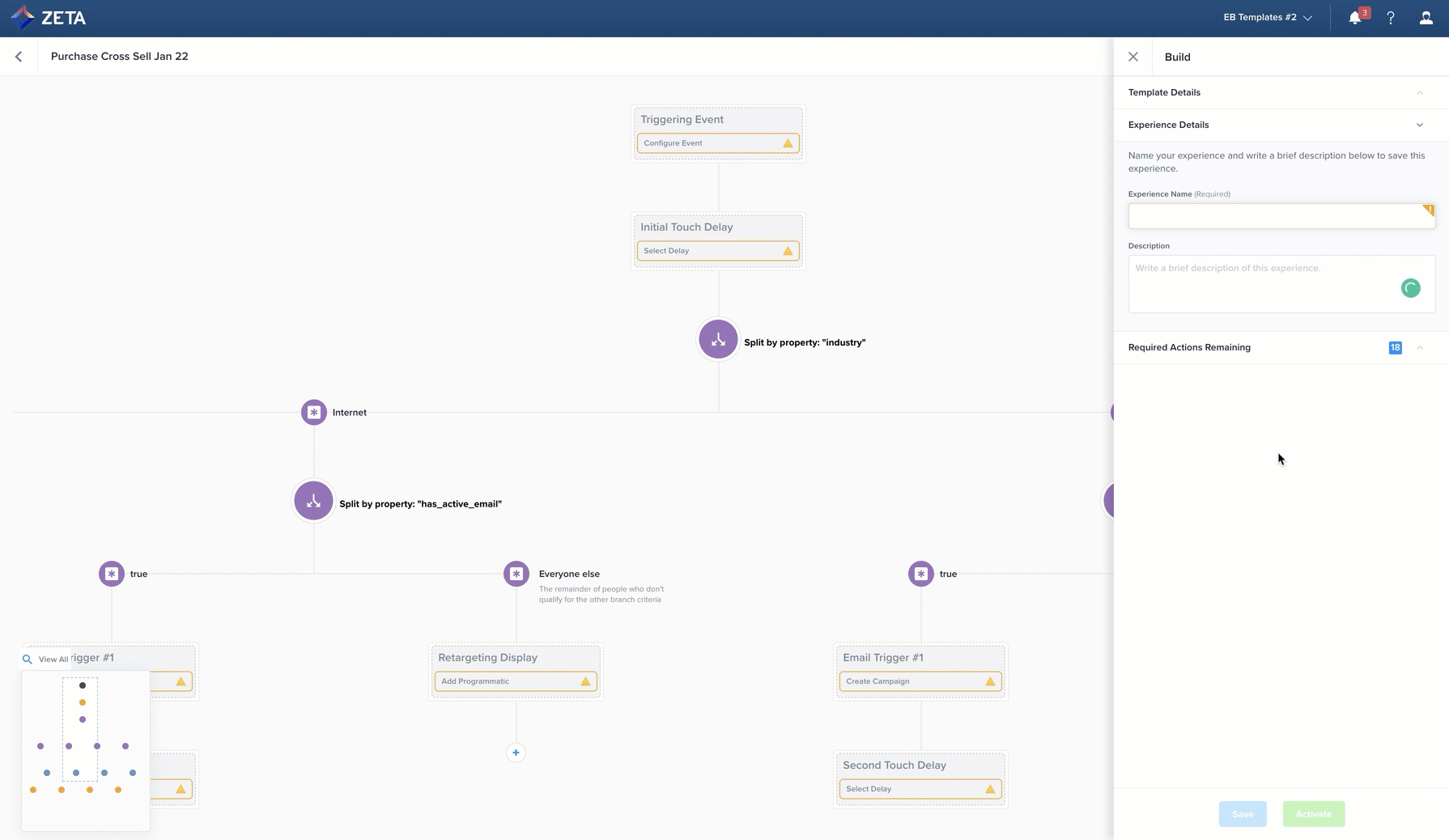Click the back arrow beside the experience title
Image resolution: width=1449 pixels, height=840 pixels.
(x=19, y=57)
